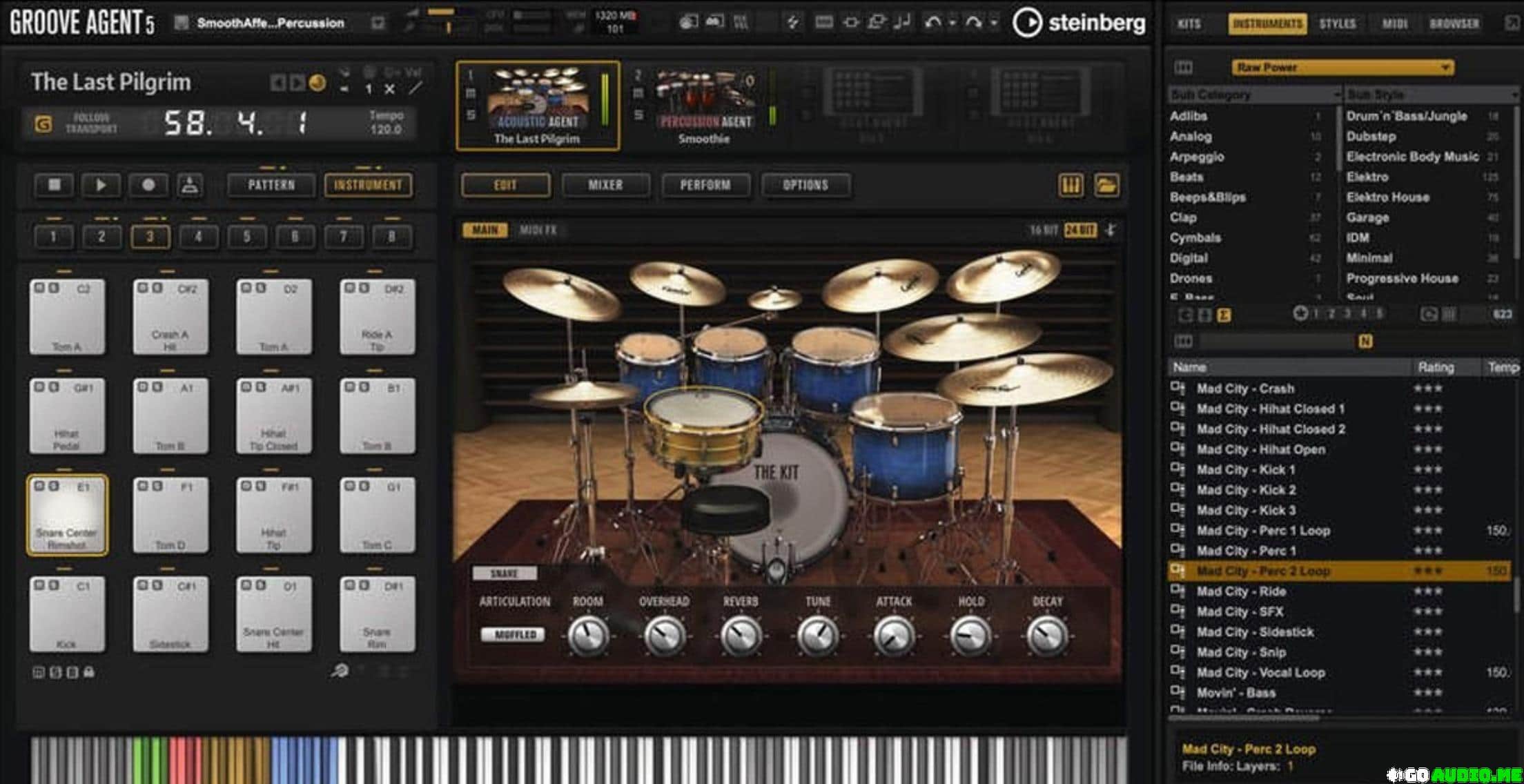
Task: Click the orange round icon beside kit name
Action: [317, 83]
